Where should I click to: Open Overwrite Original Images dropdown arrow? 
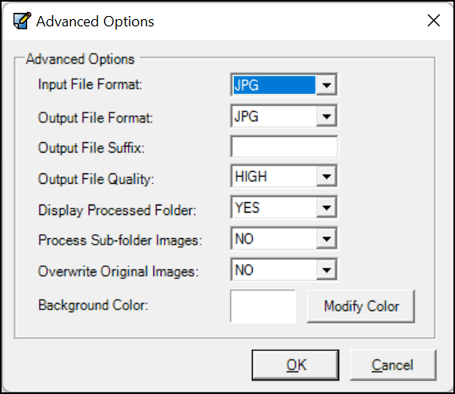[326, 270]
